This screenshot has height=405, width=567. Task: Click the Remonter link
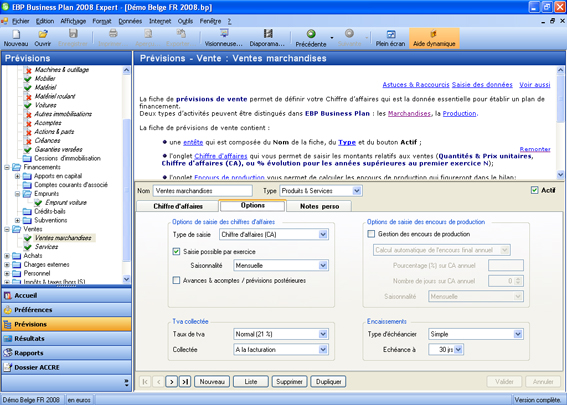(x=535, y=149)
